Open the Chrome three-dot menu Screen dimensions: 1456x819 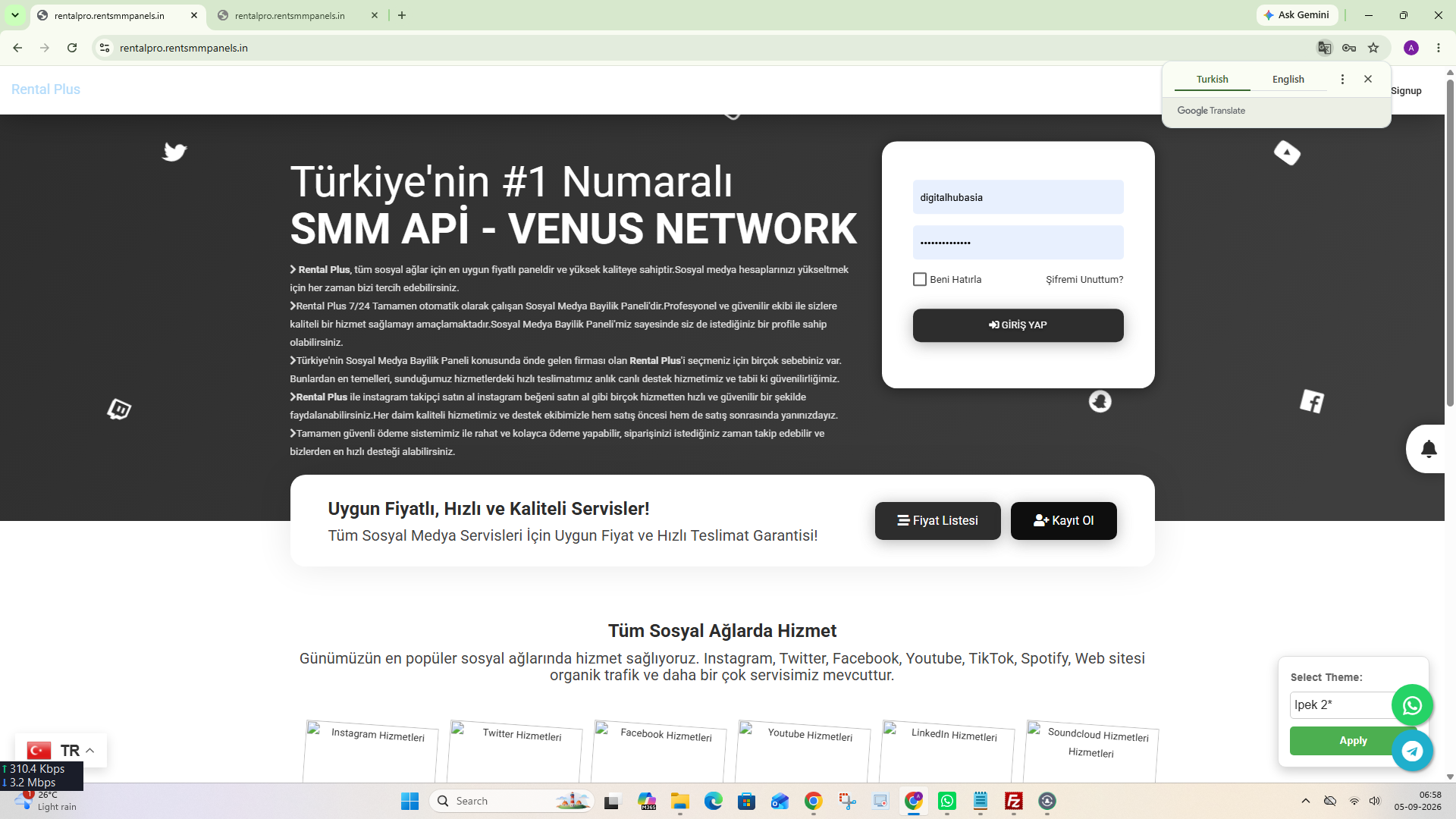(x=1439, y=48)
